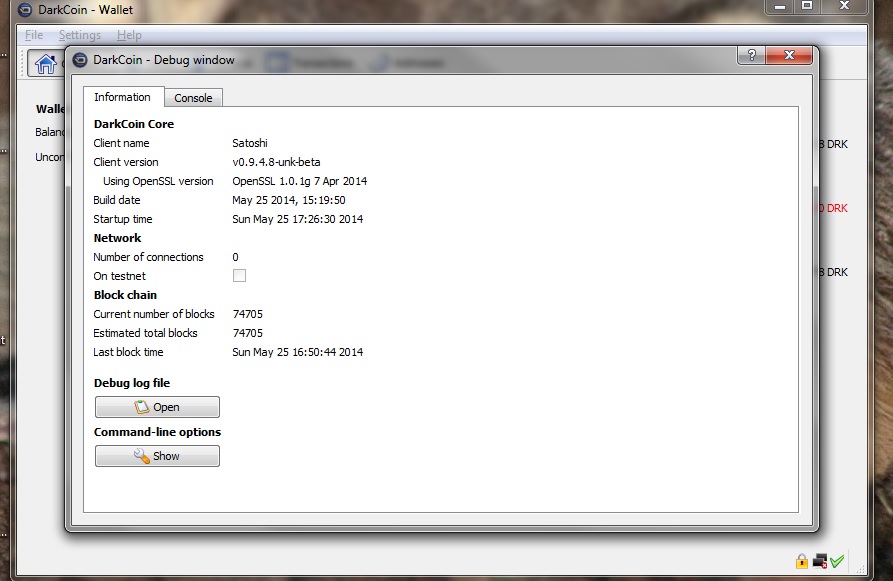Screen dimensions: 893x581
Task: Click the wallet lock status icon
Action: click(x=802, y=562)
